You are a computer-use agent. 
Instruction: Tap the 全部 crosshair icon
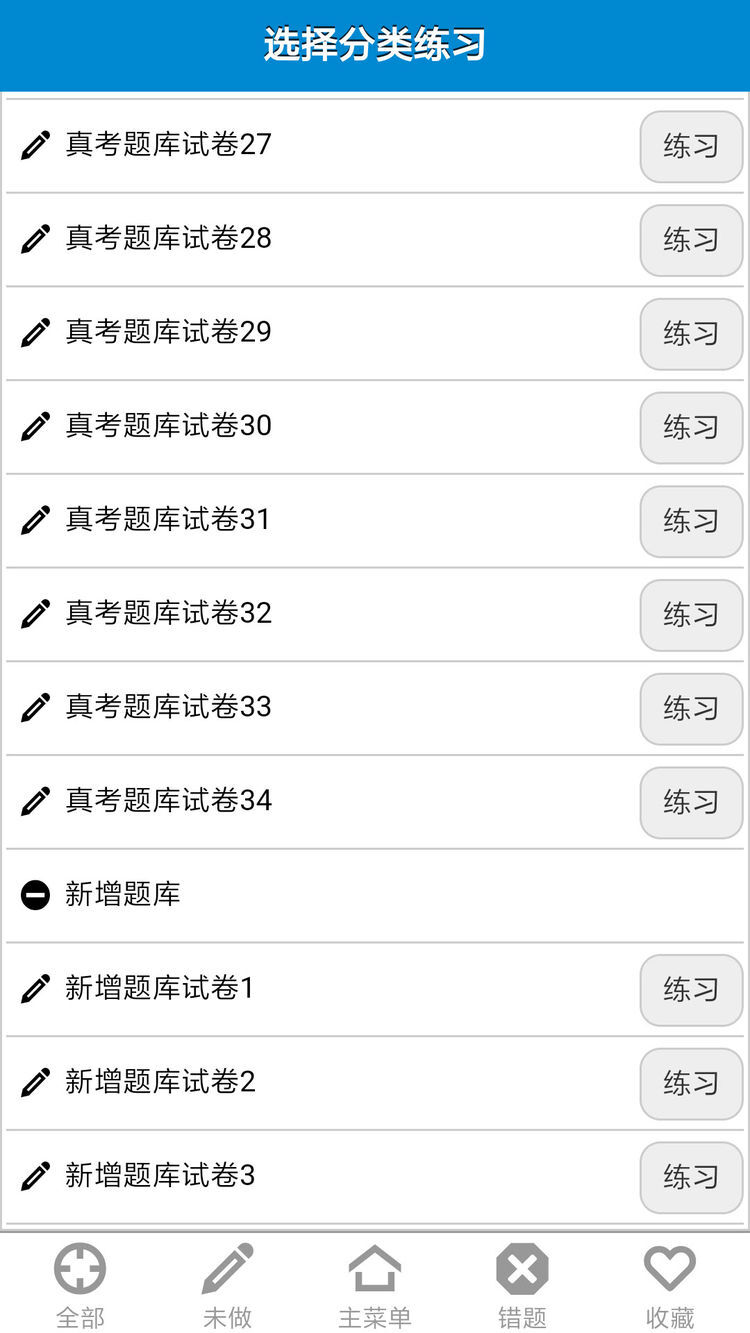point(80,1269)
